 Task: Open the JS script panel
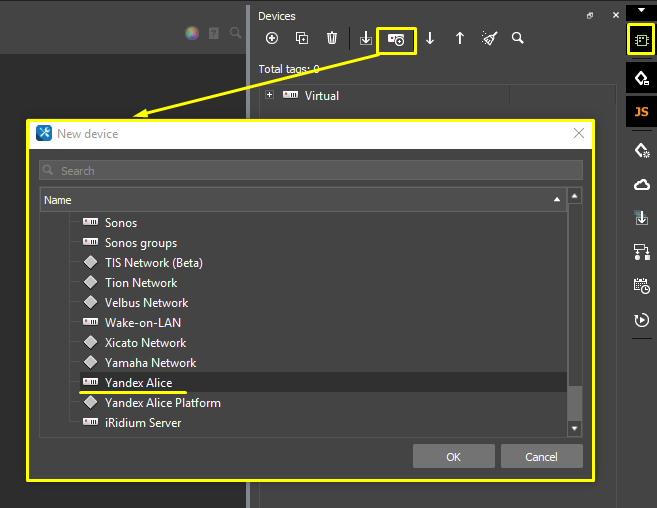641,112
